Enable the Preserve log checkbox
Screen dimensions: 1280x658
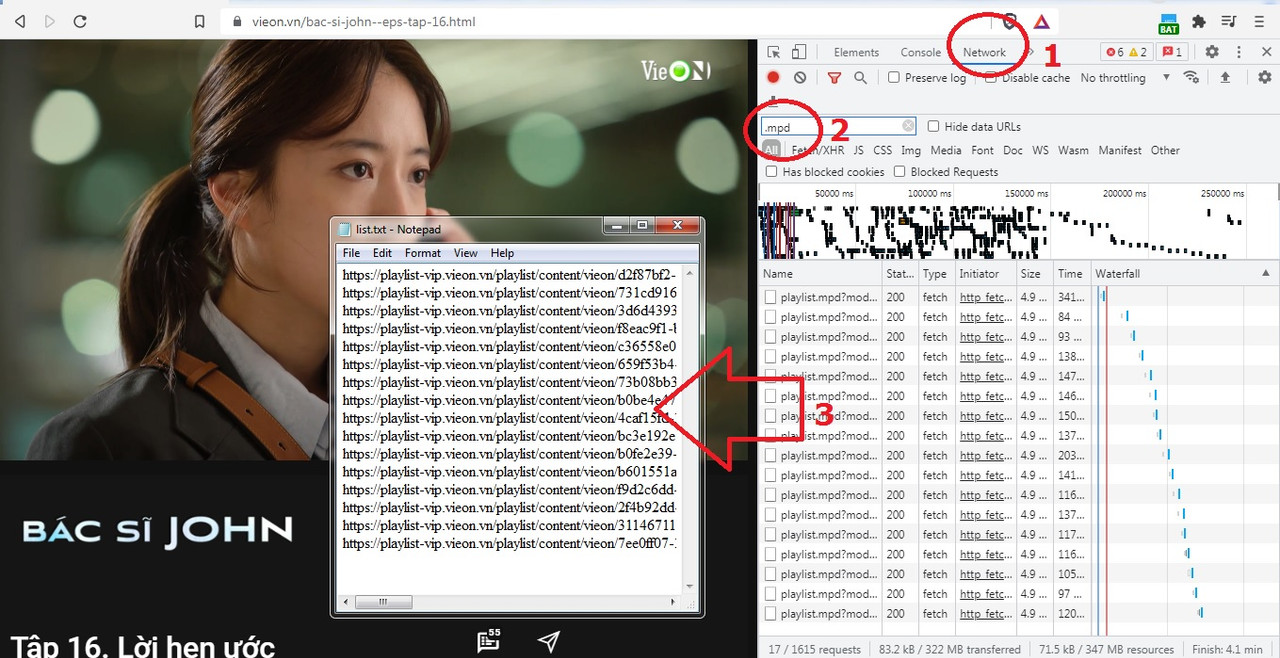(x=894, y=77)
